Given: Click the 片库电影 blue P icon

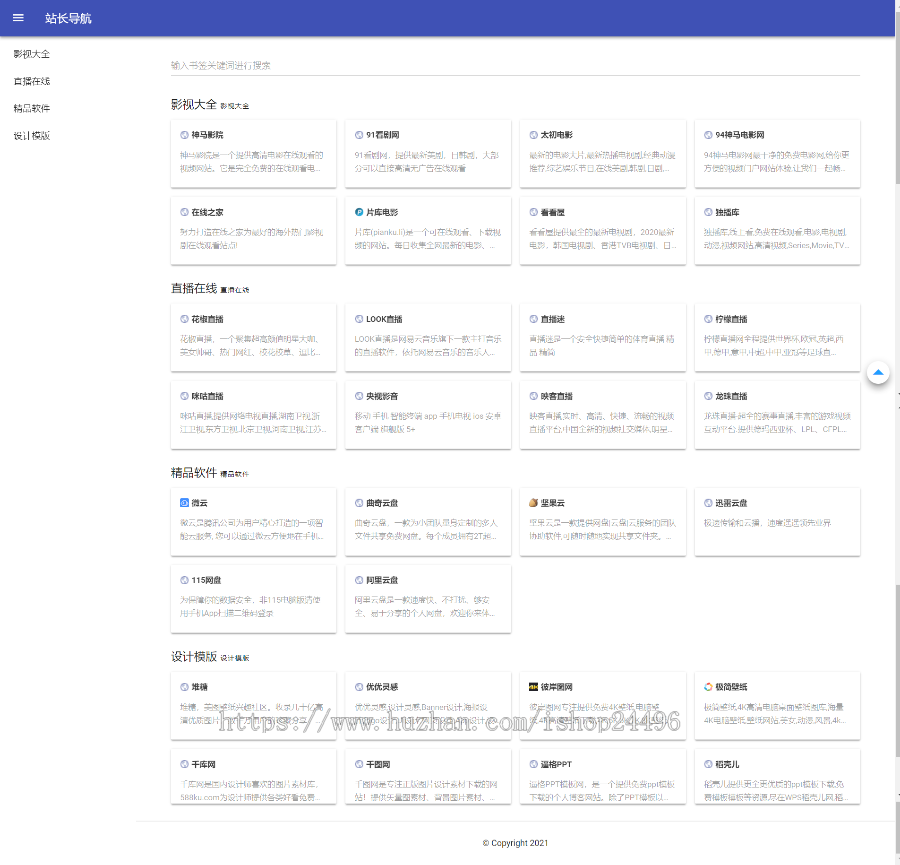Looking at the screenshot, I should 359,212.
